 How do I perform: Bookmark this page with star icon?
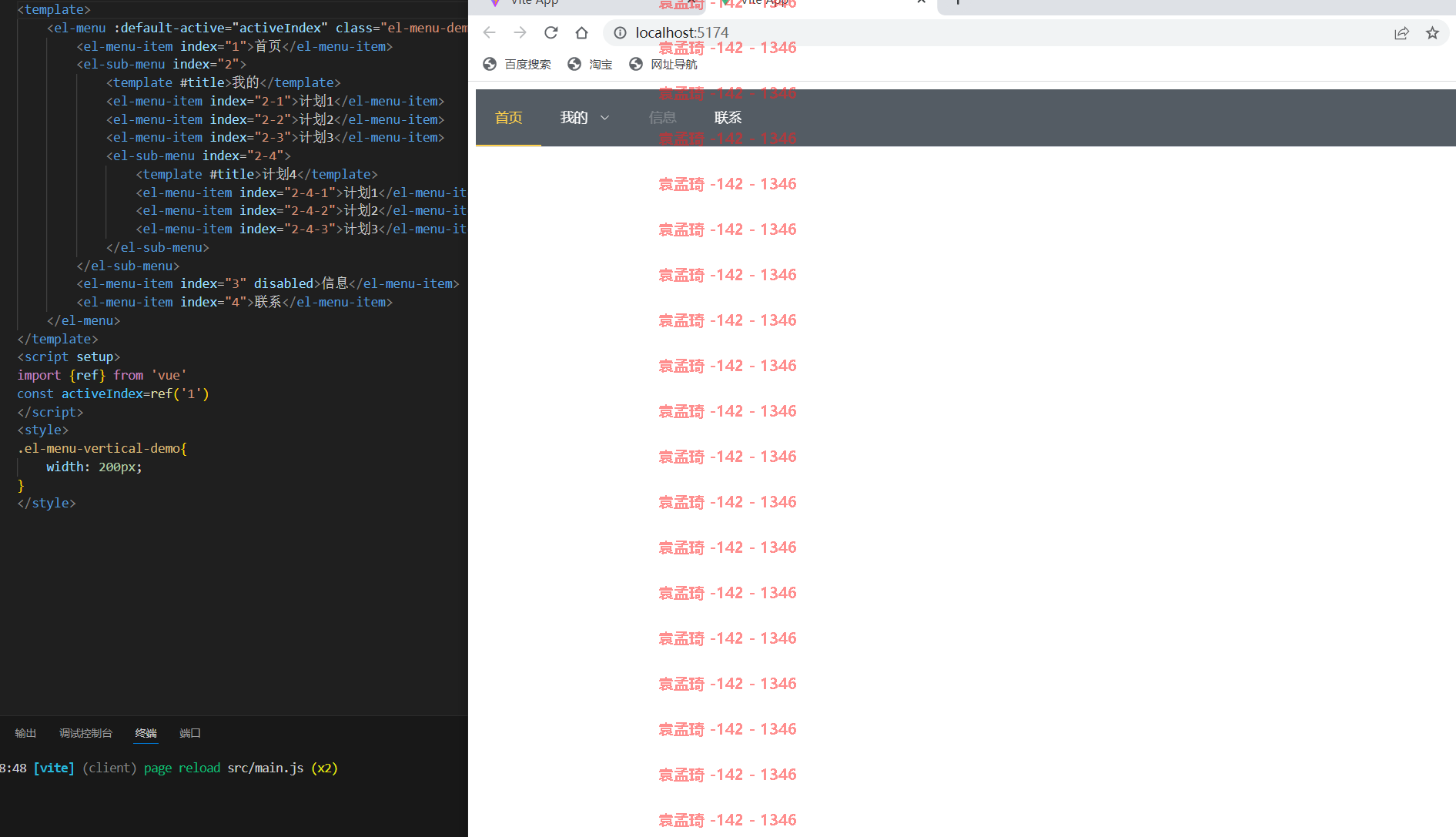pyautogui.click(x=1432, y=32)
